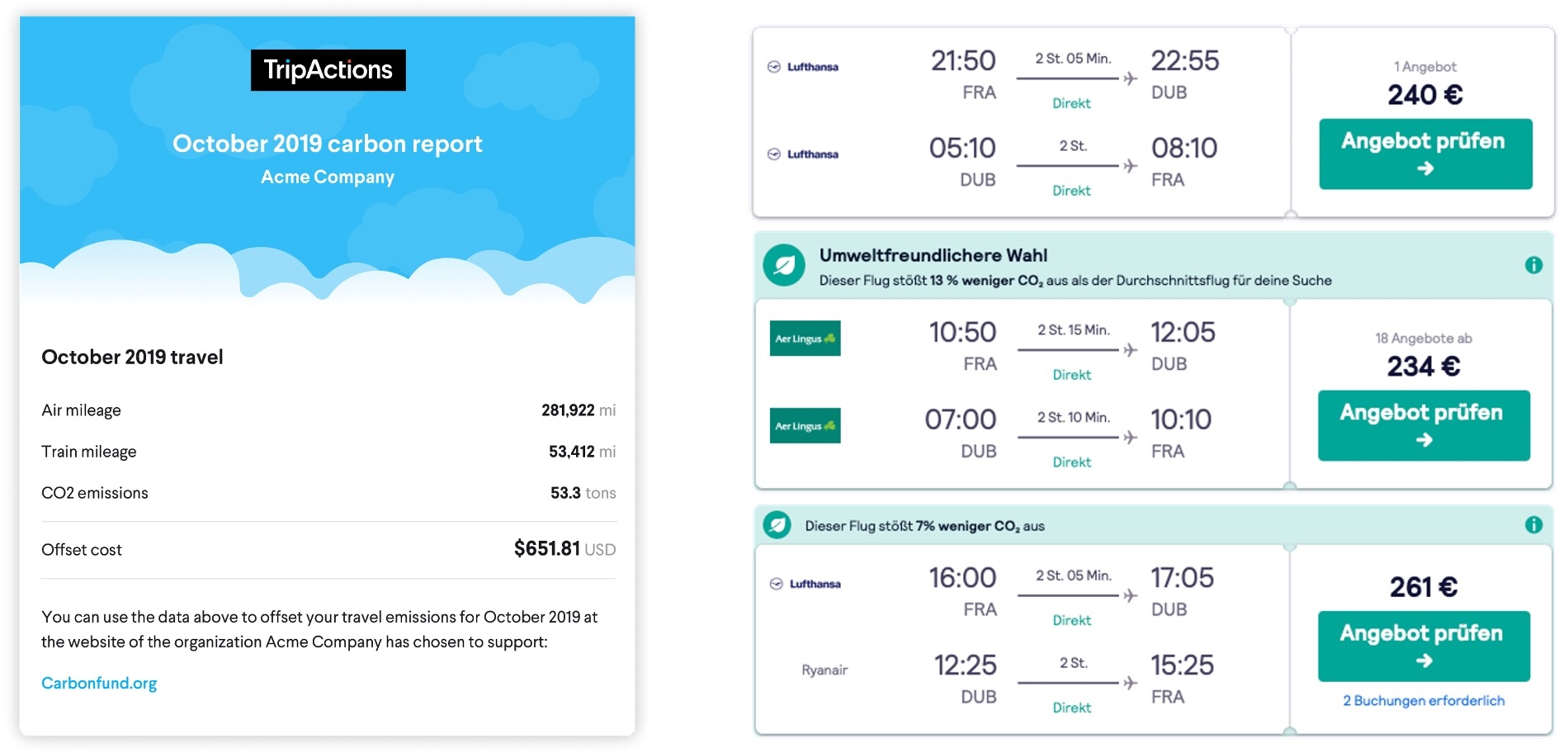The height and width of the screenshot is (753, 1568).
Task: Click Ryanair label on 12:25 flight
Action: point(824,670)
